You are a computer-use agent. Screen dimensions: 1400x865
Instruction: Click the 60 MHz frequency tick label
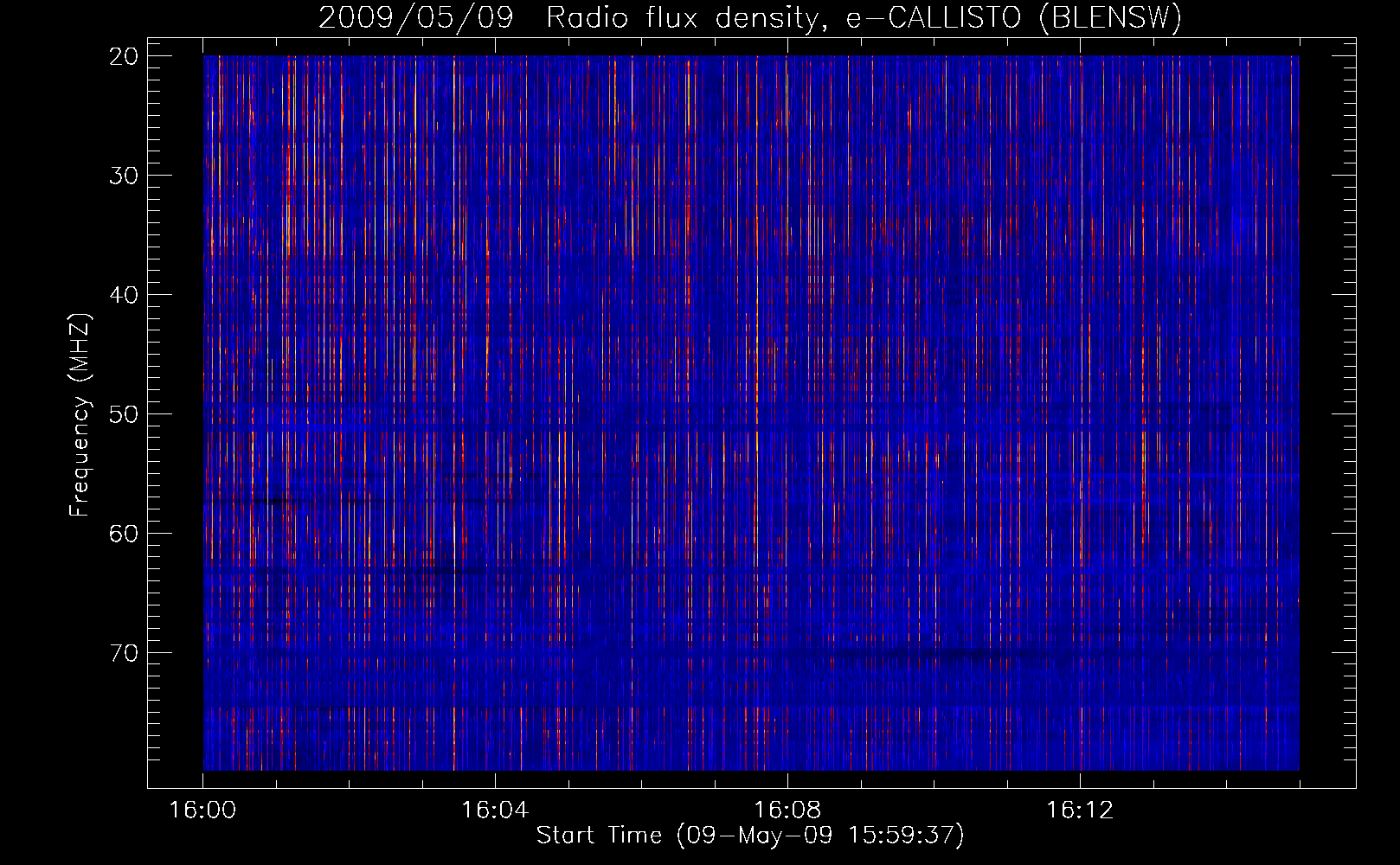[124, 534]
